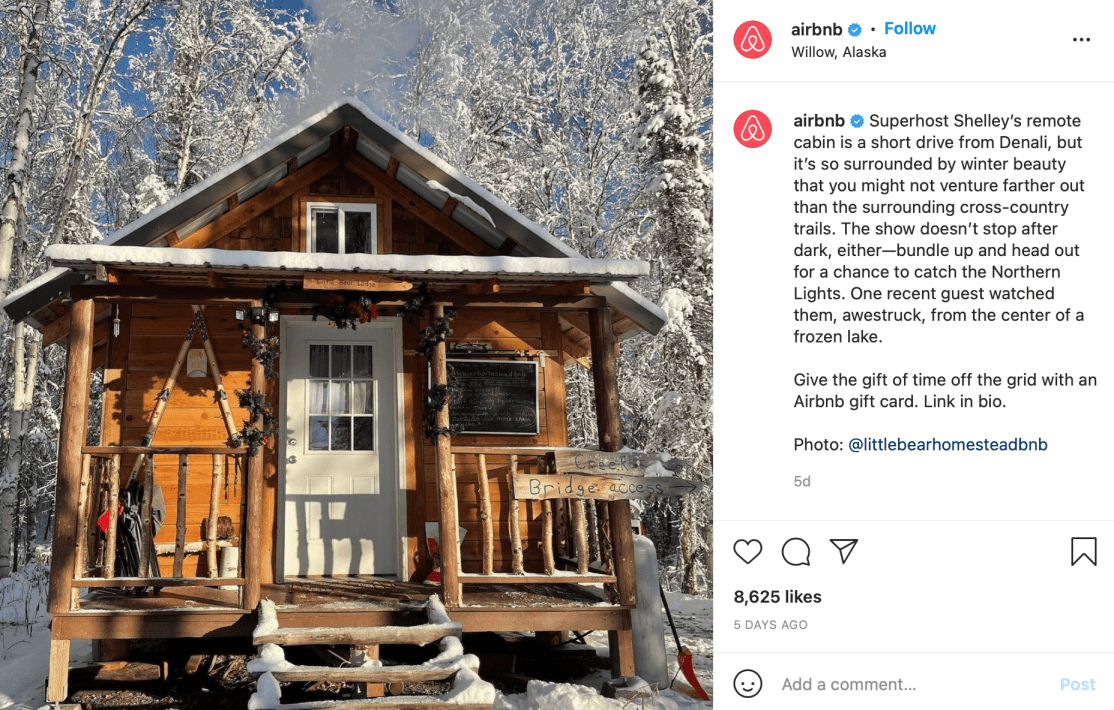Open the three-dots more options menu
The width and height of the screenshot is (1114, 710).
(x=1081, y=40)
